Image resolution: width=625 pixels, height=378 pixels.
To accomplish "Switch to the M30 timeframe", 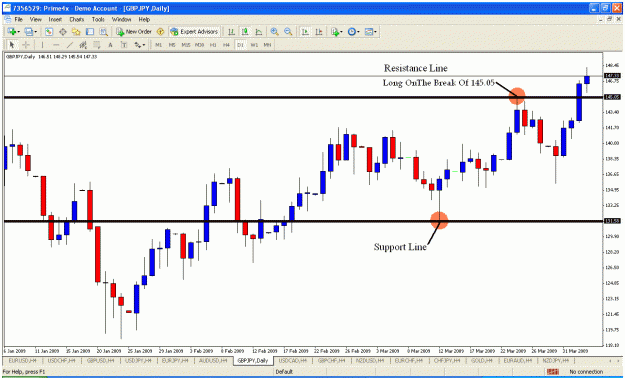I will click(x=199, y=45).
